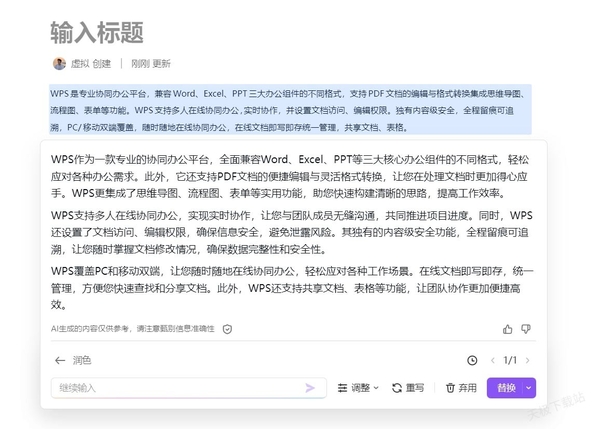This screenshot has width=600, height=429.
Task: Click the 输入标题 title field
Action: [x=98, y=33]
